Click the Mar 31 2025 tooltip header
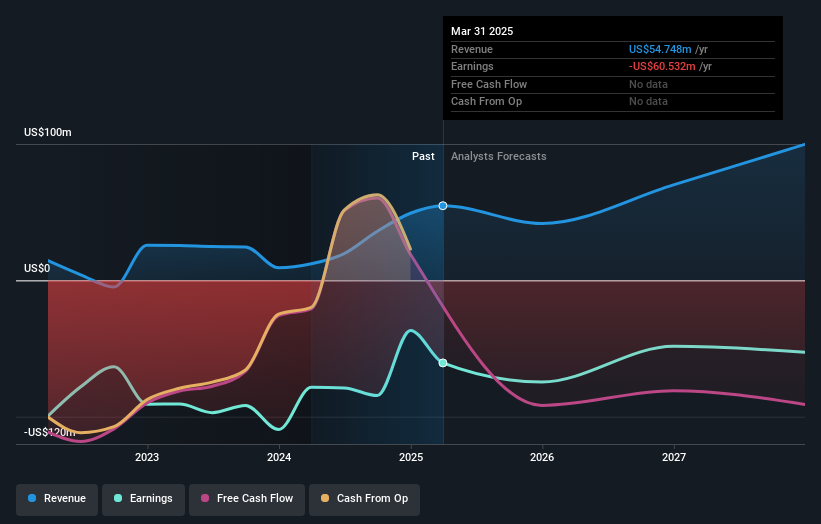The height and width of the screenshot is (524, 821). (482, 31)
